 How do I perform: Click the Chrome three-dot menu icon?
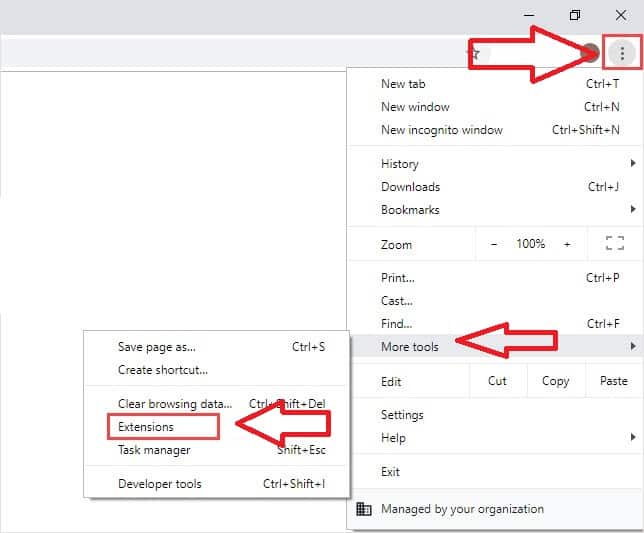(x=623, y=53)
